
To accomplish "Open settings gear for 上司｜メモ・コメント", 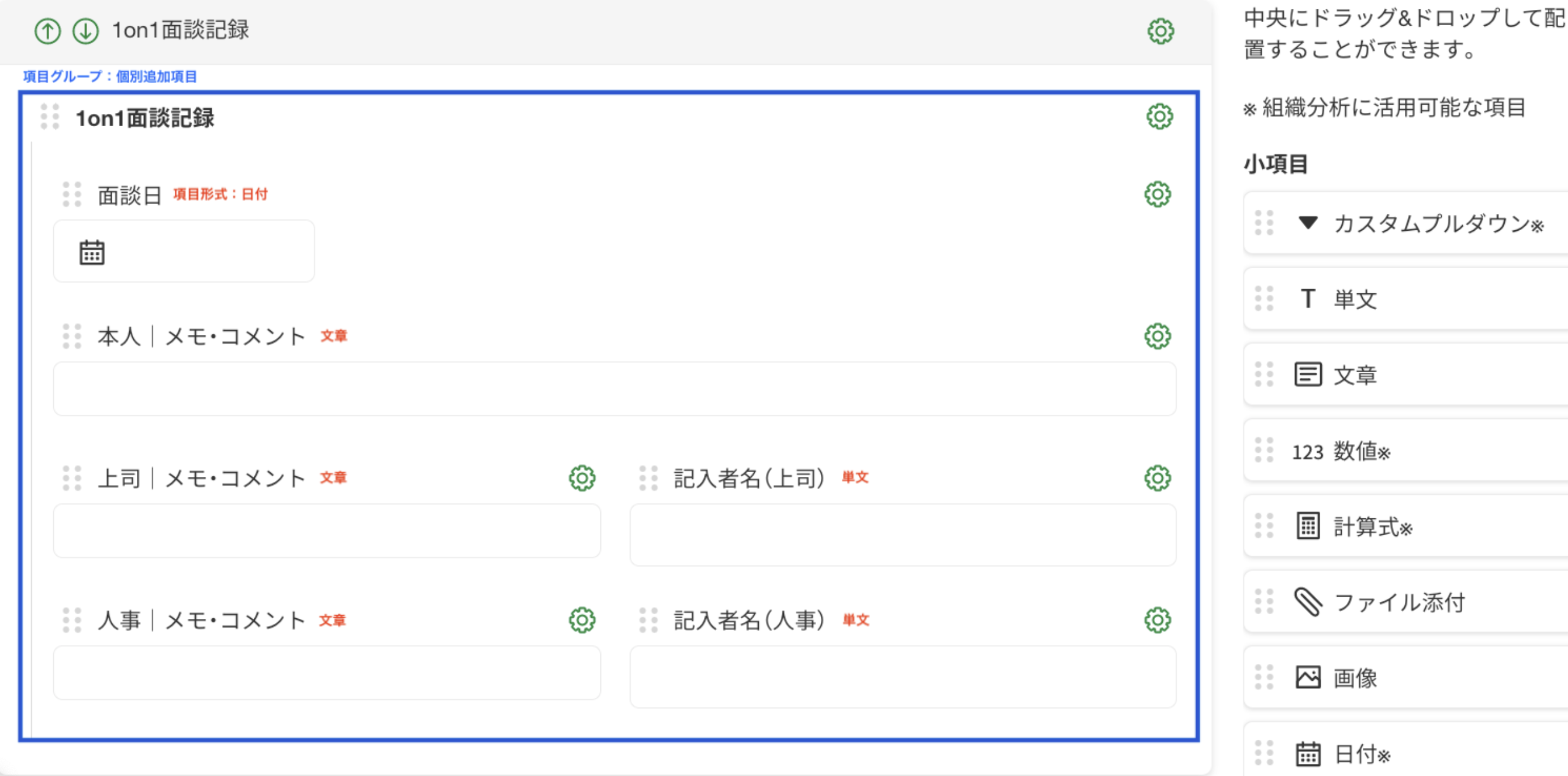I will click(582, 478).
